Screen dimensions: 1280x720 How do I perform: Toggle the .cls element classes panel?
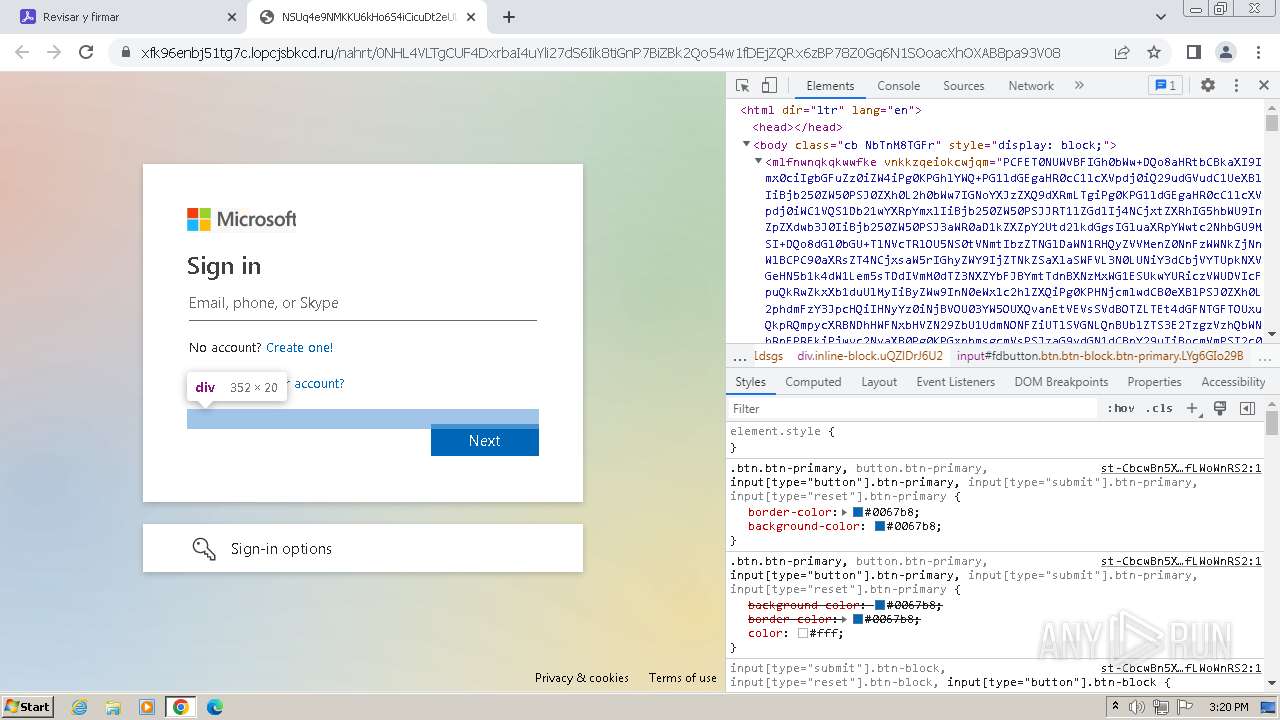pyautogui.click(x=1159, y=409)
